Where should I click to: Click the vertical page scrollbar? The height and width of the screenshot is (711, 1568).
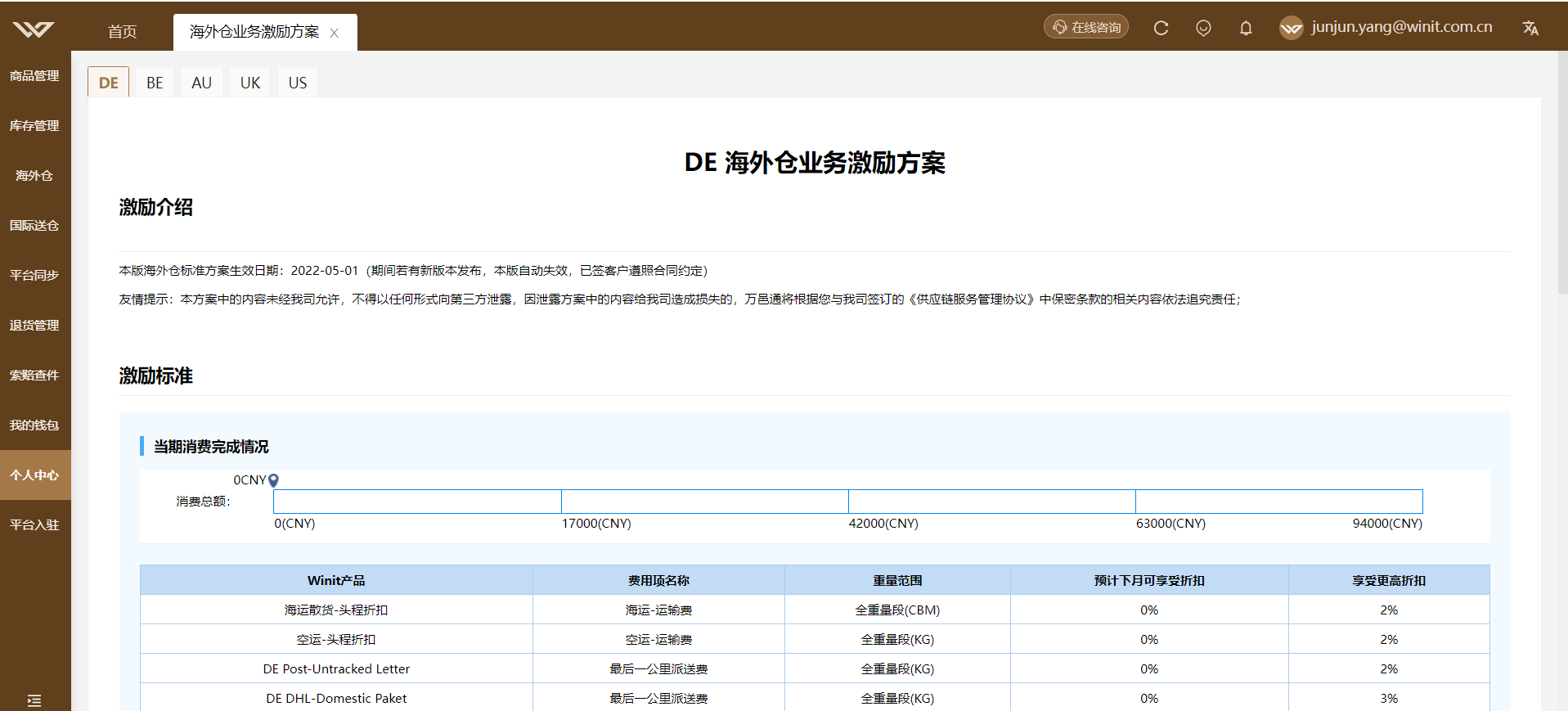(1562, 172)
